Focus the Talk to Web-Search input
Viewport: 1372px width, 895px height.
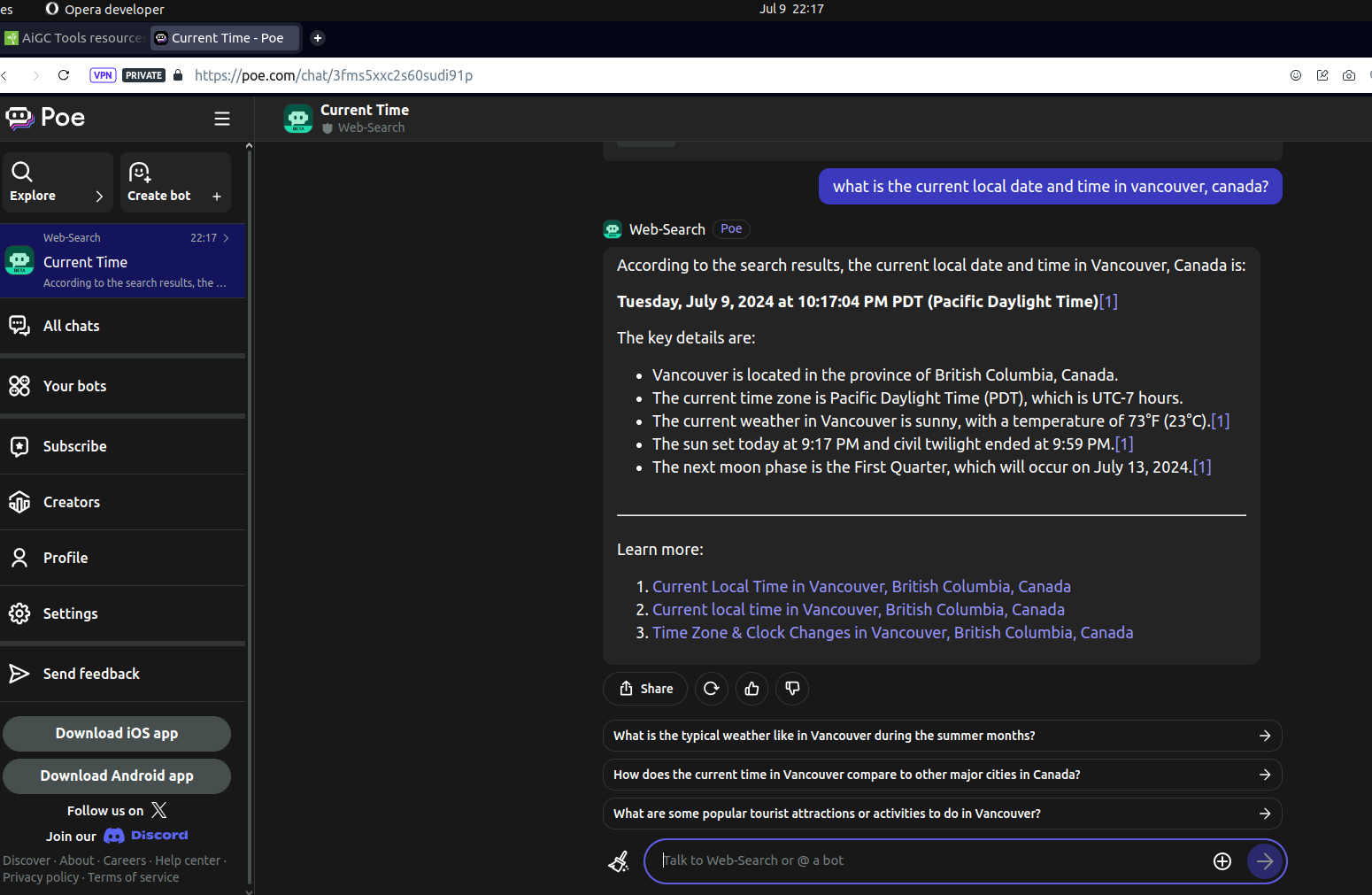point(929,860)
